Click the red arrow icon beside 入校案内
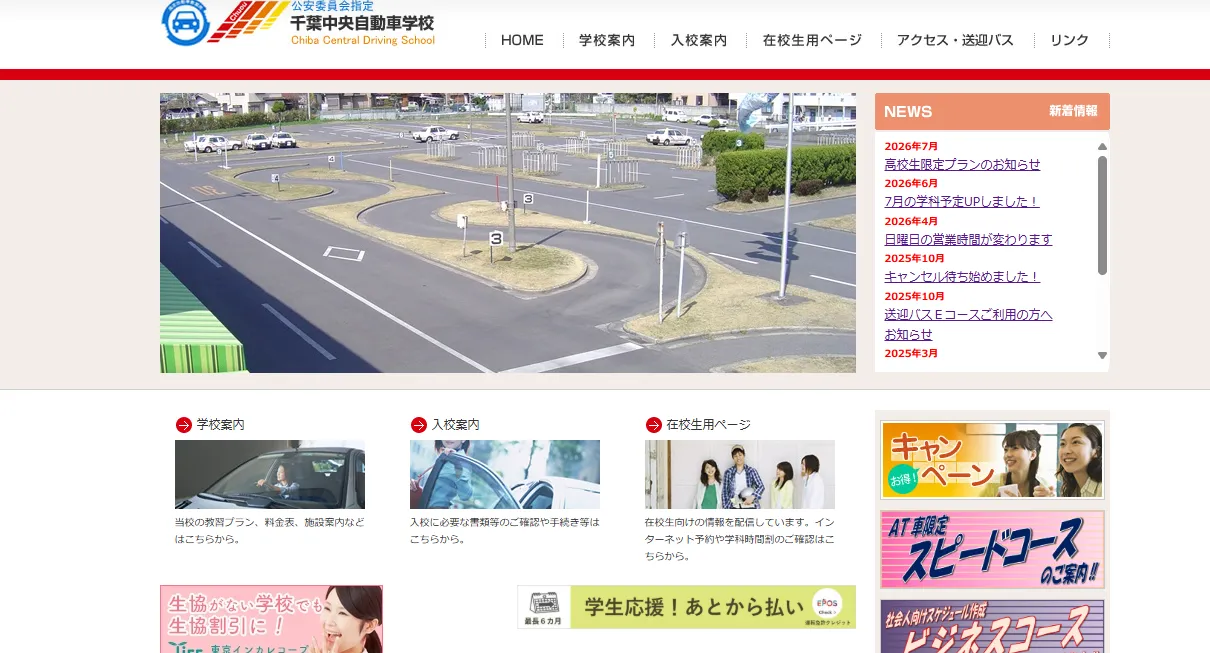Screen dimensions: 1210x653 pyautogui.click(x=418, y=425)
